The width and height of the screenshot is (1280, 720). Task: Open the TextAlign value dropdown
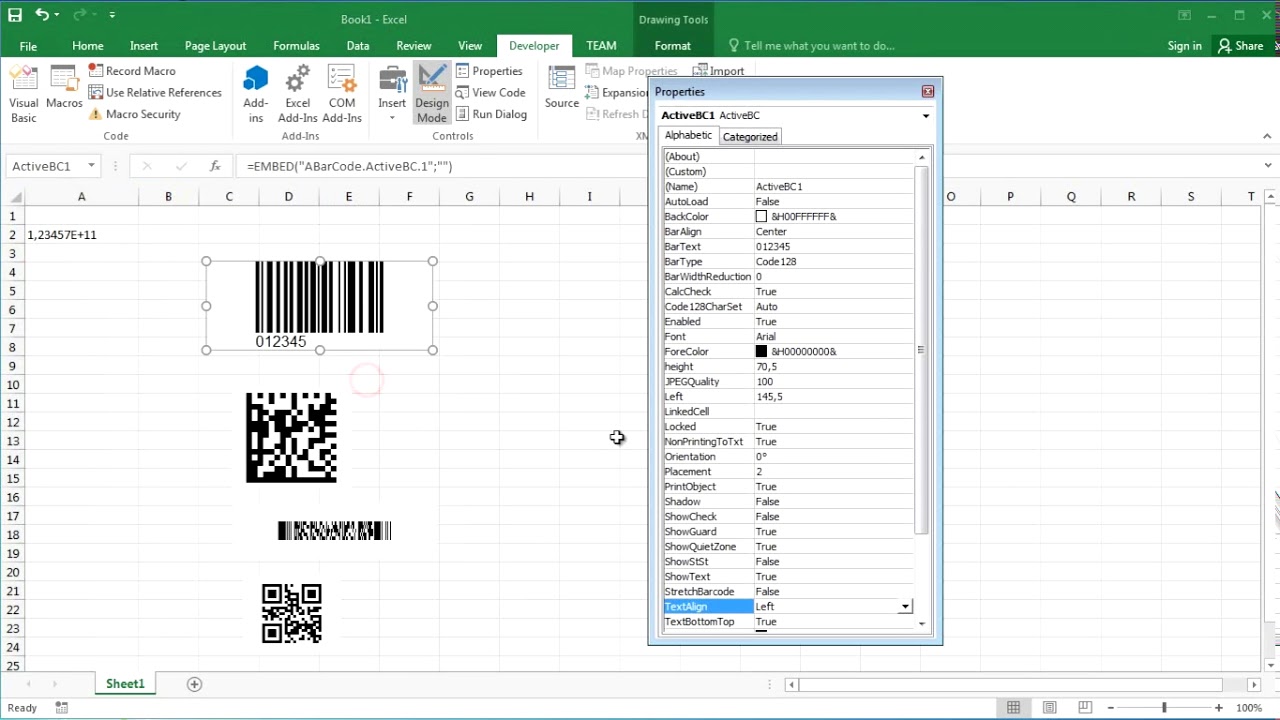coord(905,606)
